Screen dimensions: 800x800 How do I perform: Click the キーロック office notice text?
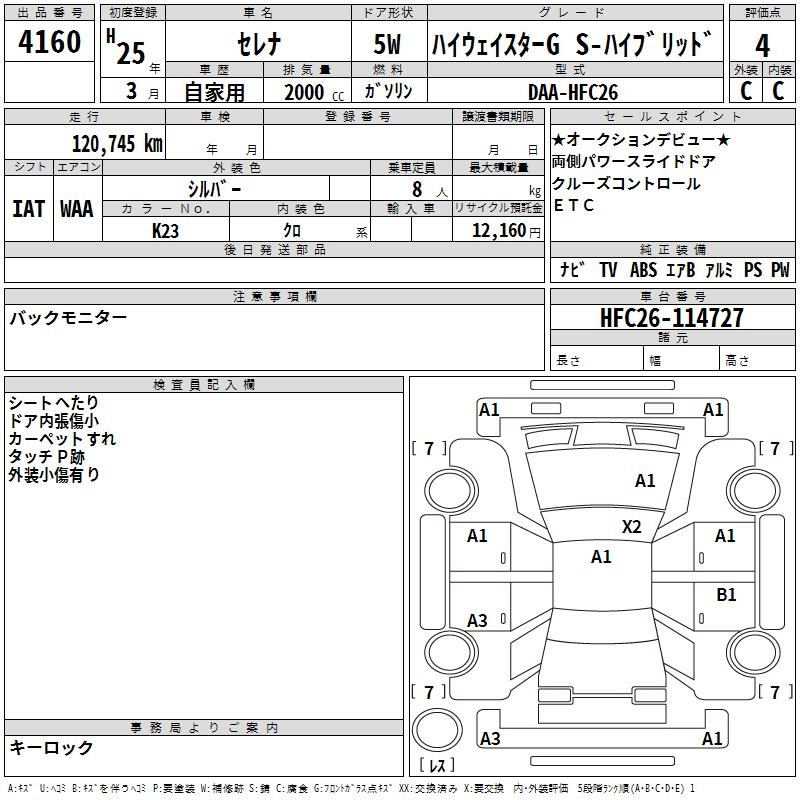point(51,747)
